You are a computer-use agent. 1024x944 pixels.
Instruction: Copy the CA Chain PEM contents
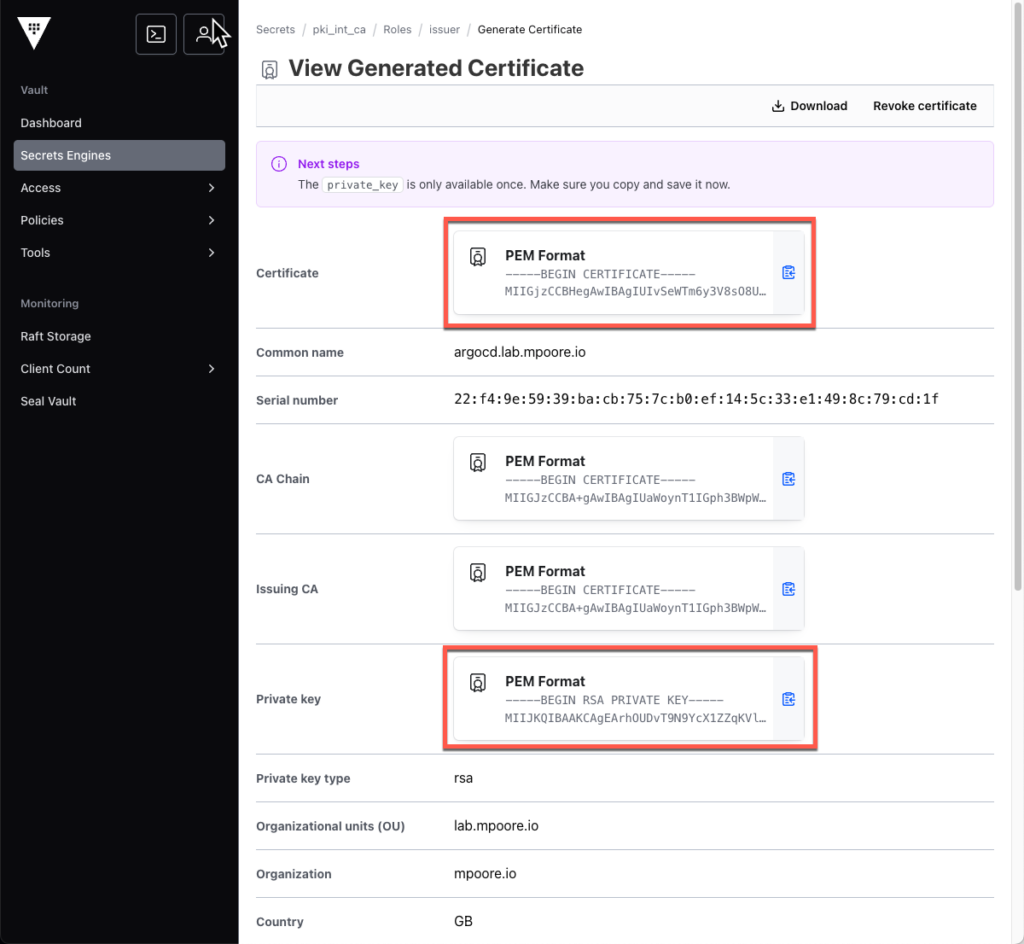788,478
